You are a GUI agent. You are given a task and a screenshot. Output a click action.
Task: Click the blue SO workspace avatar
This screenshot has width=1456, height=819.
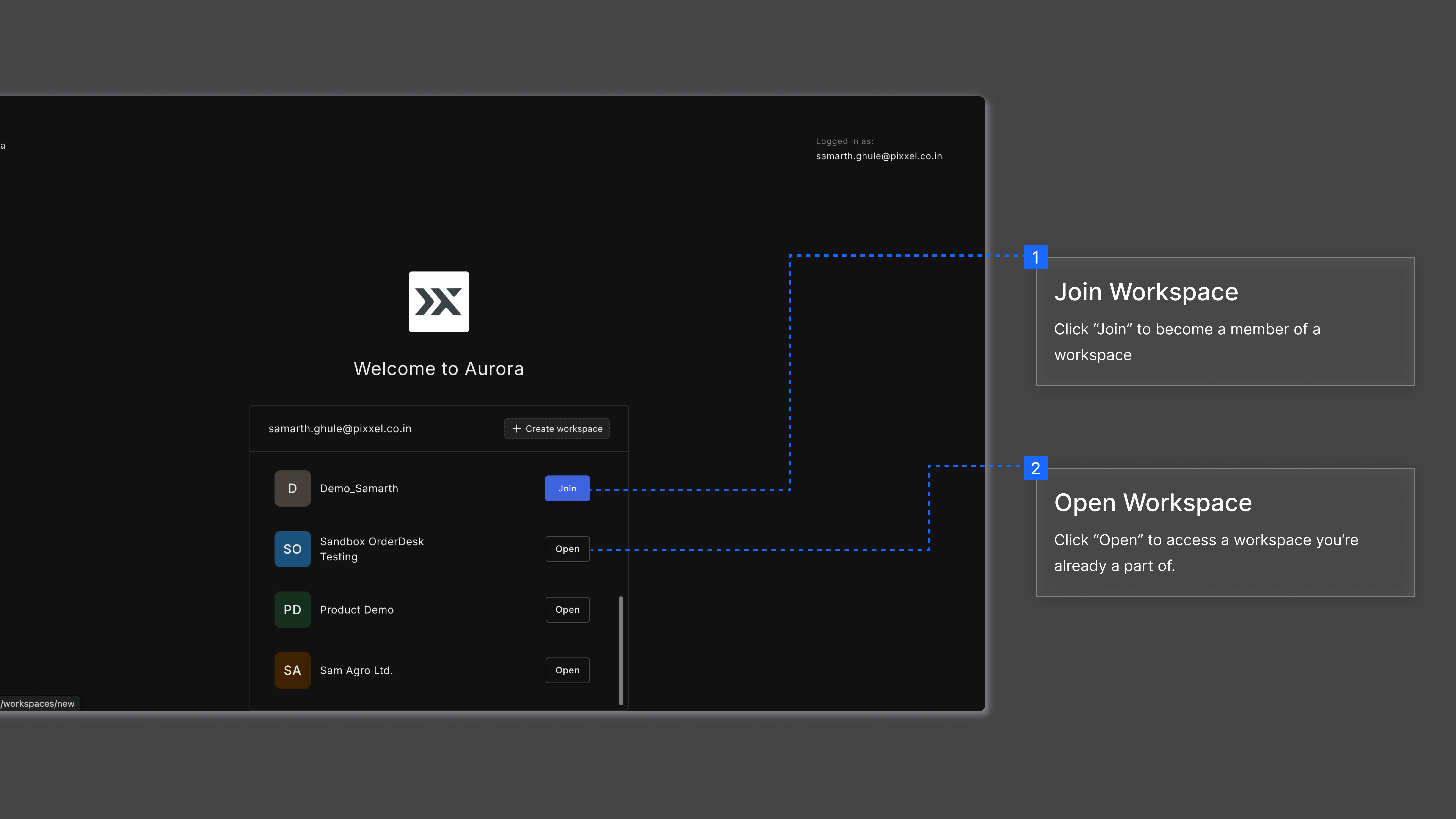click(292, 549)
